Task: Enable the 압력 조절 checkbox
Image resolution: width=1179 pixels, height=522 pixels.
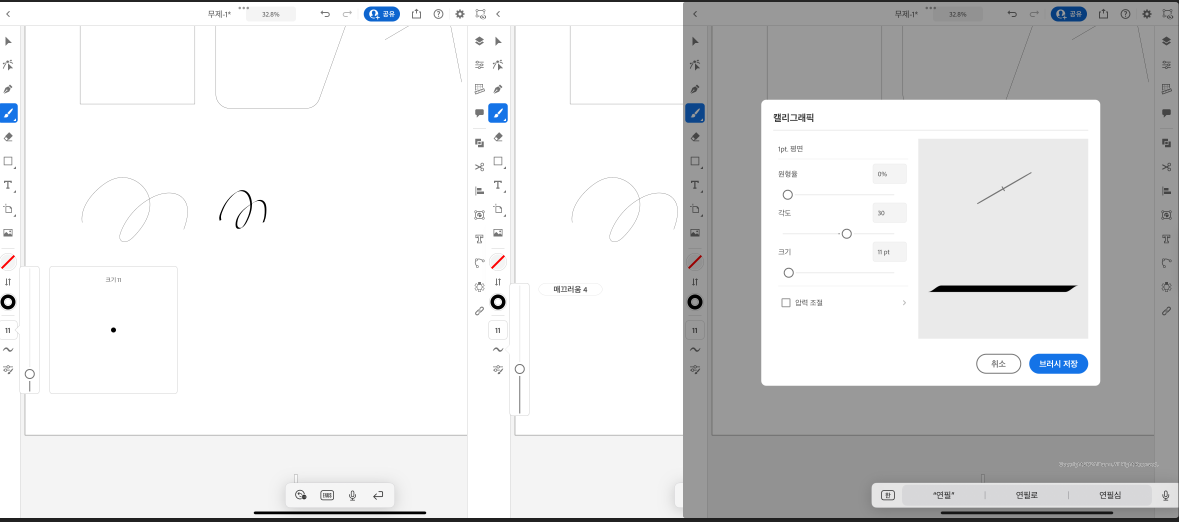Action: 786,302
